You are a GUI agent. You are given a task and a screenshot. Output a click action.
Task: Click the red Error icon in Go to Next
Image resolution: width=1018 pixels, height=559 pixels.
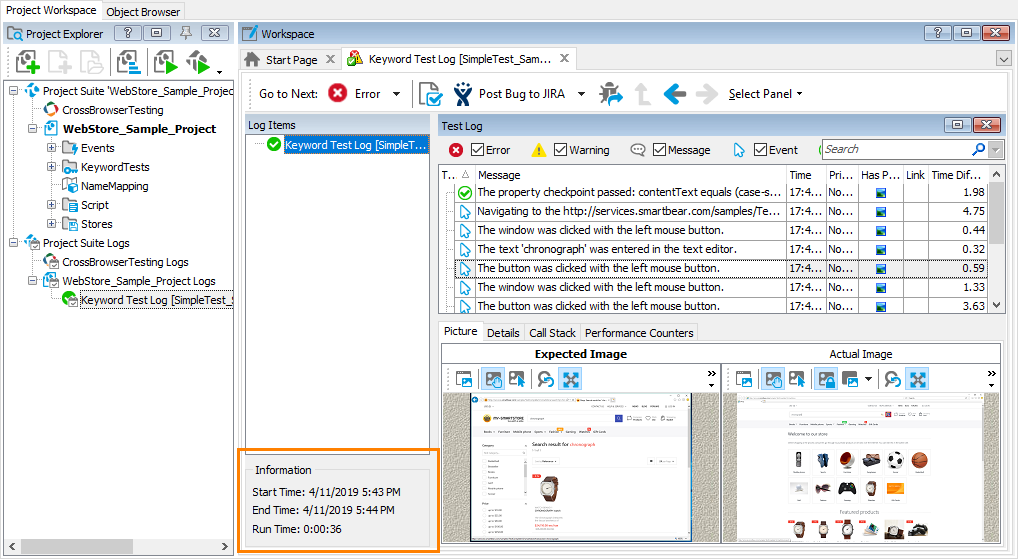pyautogui.click(x=338, y=94)
